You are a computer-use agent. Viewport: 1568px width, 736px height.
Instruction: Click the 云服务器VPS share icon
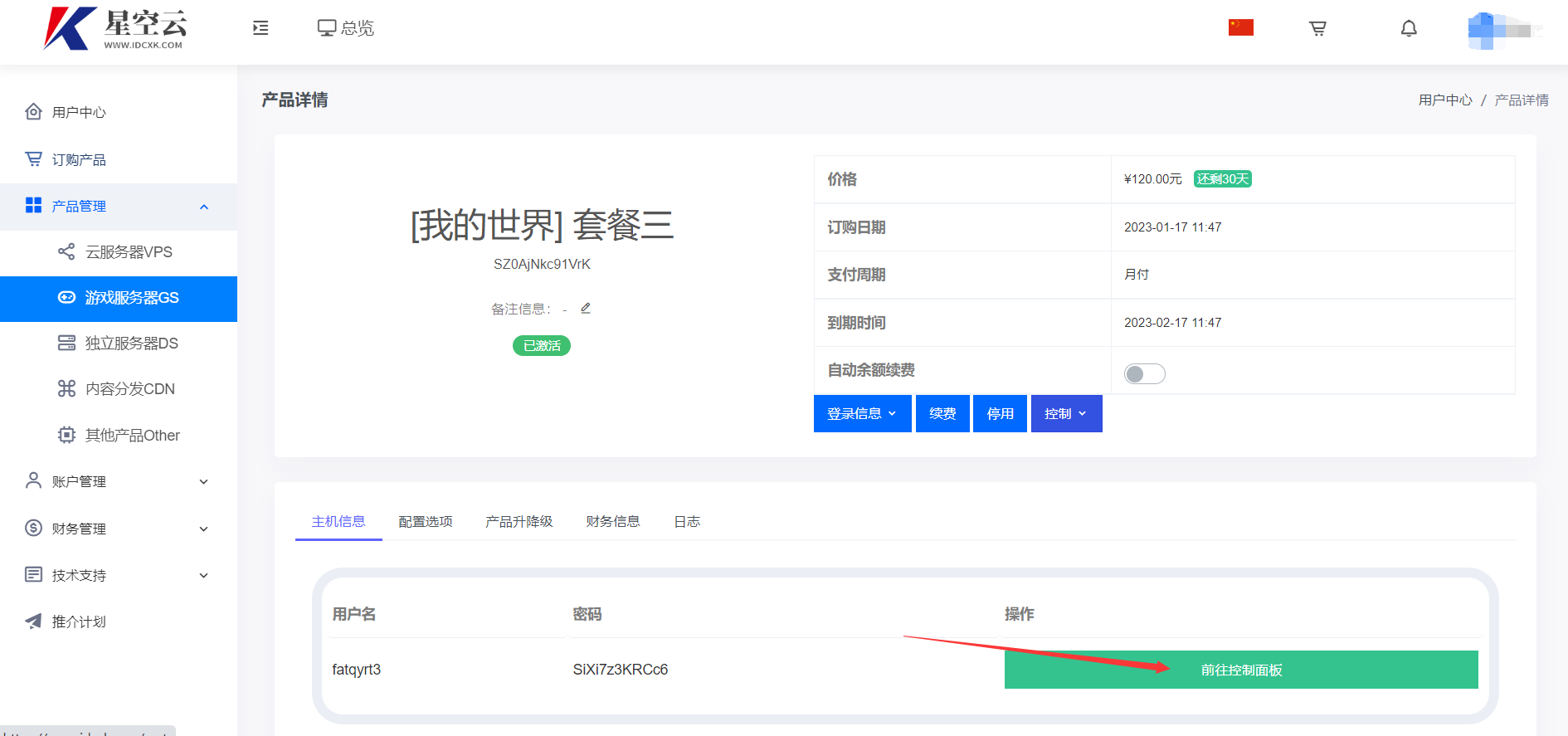point(66,251)
